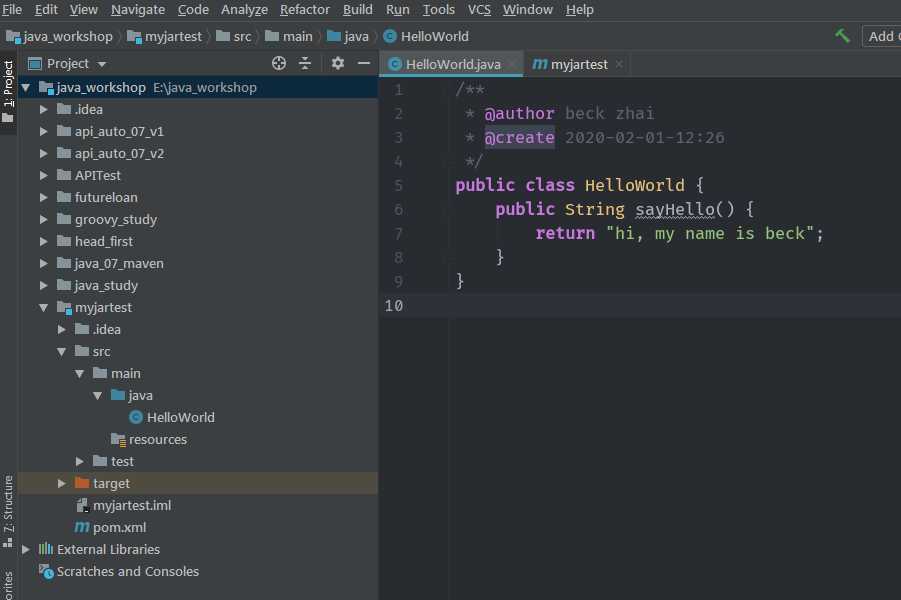This screenshot has height=600, width=901.
Task: Hide the Project panel with minus icon
Action: point(364,63)
